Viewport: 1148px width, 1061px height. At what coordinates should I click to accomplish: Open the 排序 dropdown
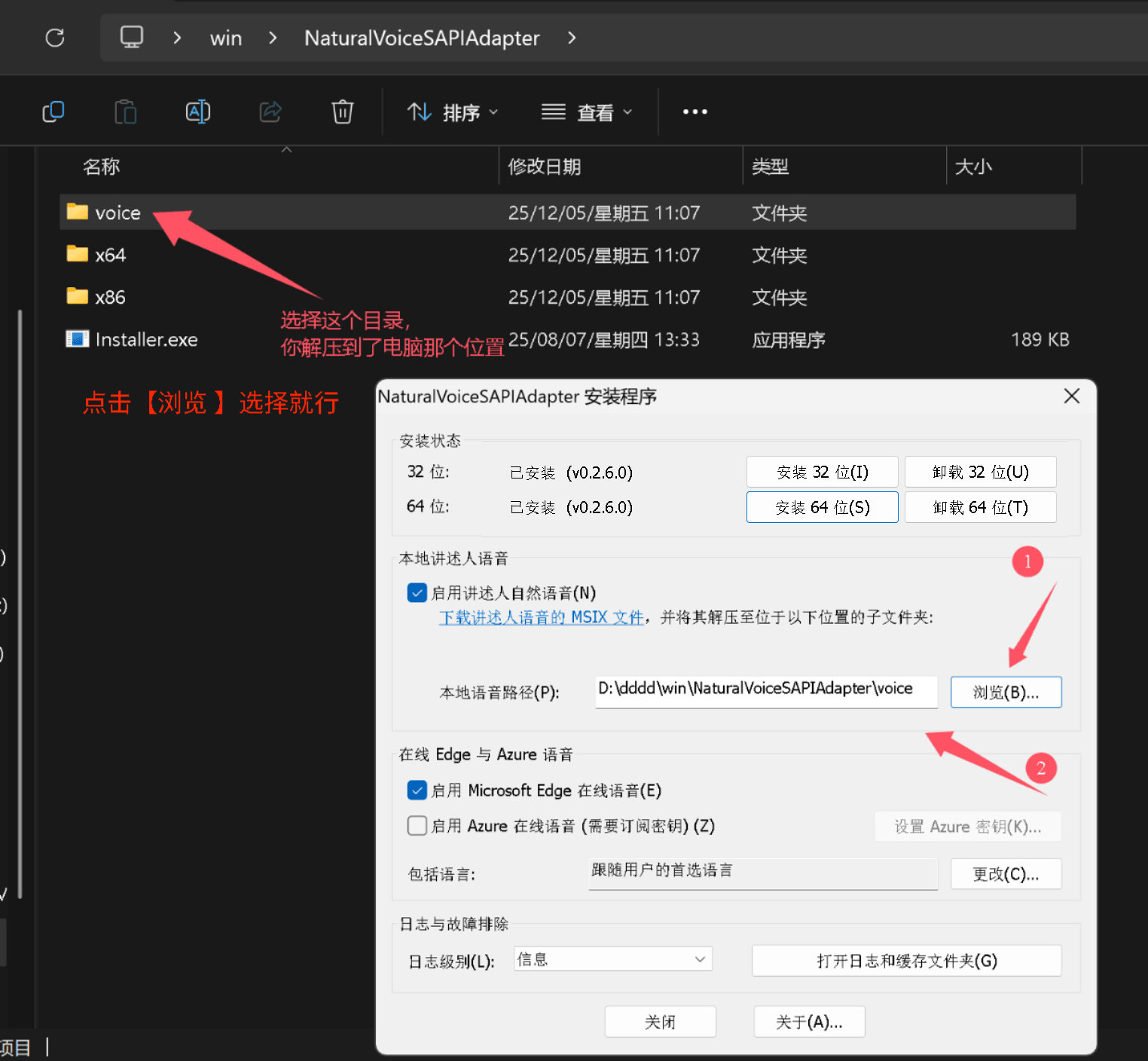(450, 112)
